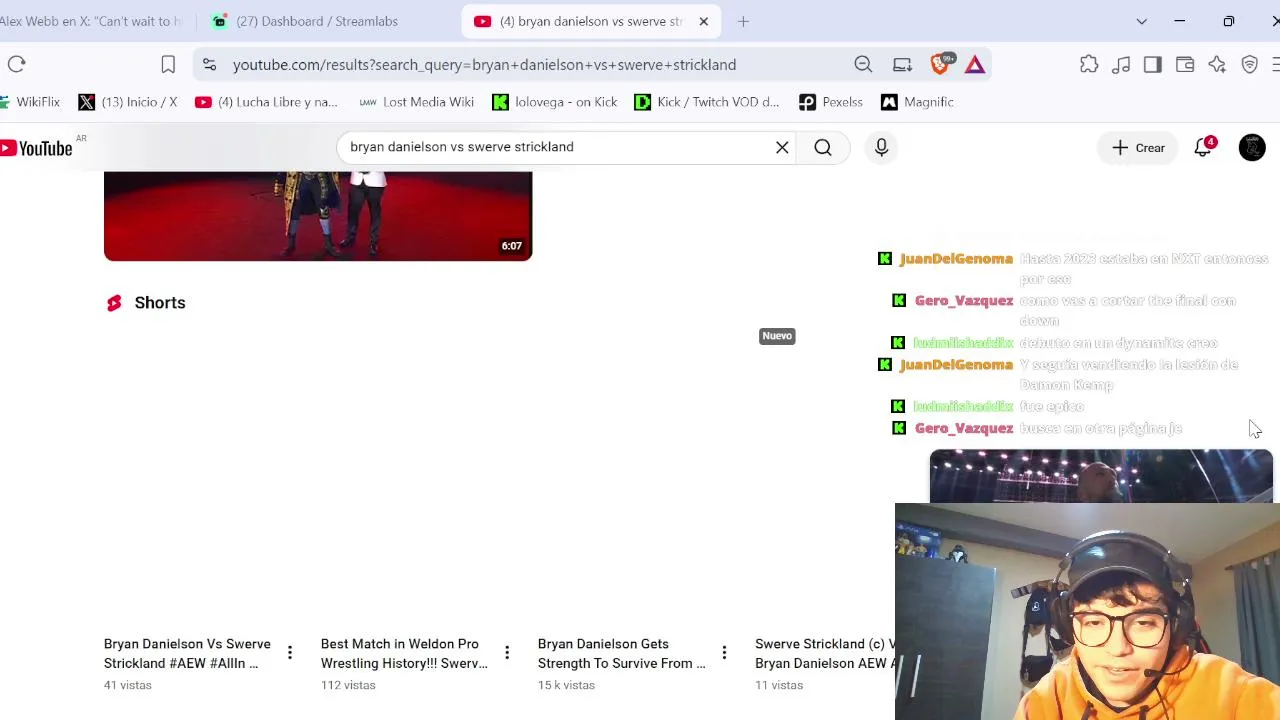This screenshot has height=720, width=1280.
Task: Select the bryan danielson vs swerve YouTube tab
Action: click(x=590, y=21)
